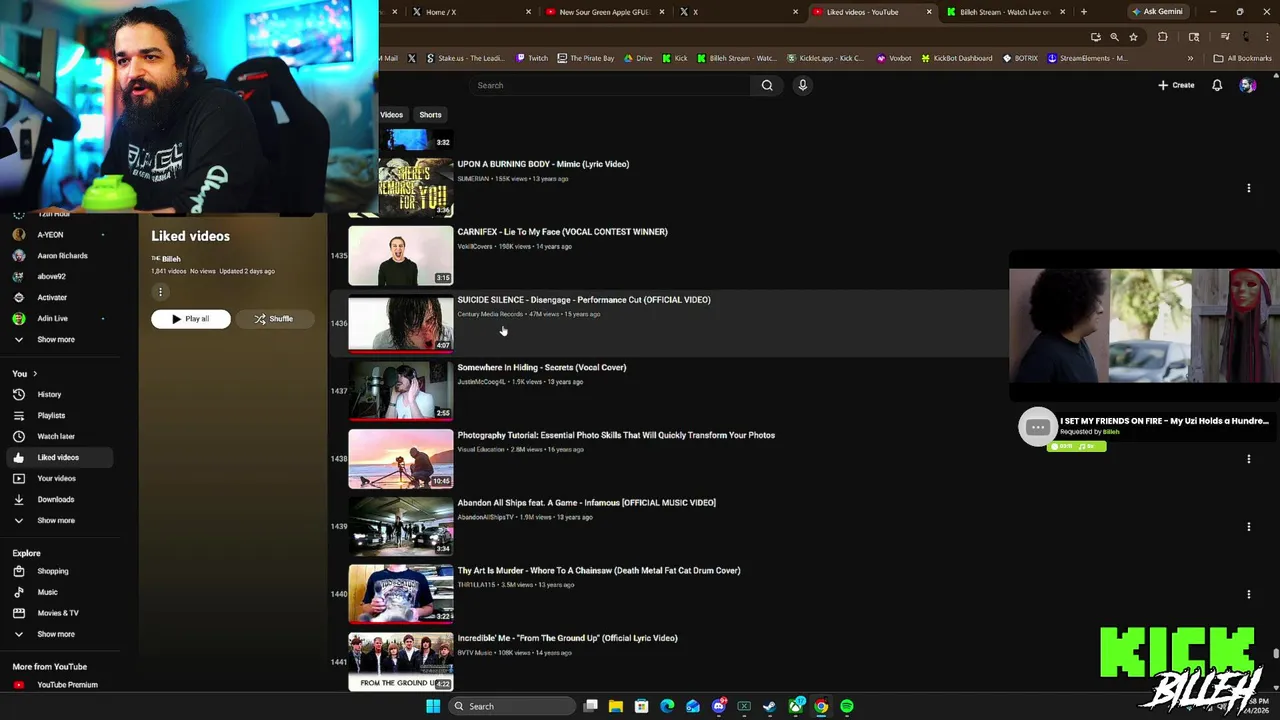Click the Windows taskbar Search box
Viewport: 1280px width, 720px height.
(x=510, y=706)
